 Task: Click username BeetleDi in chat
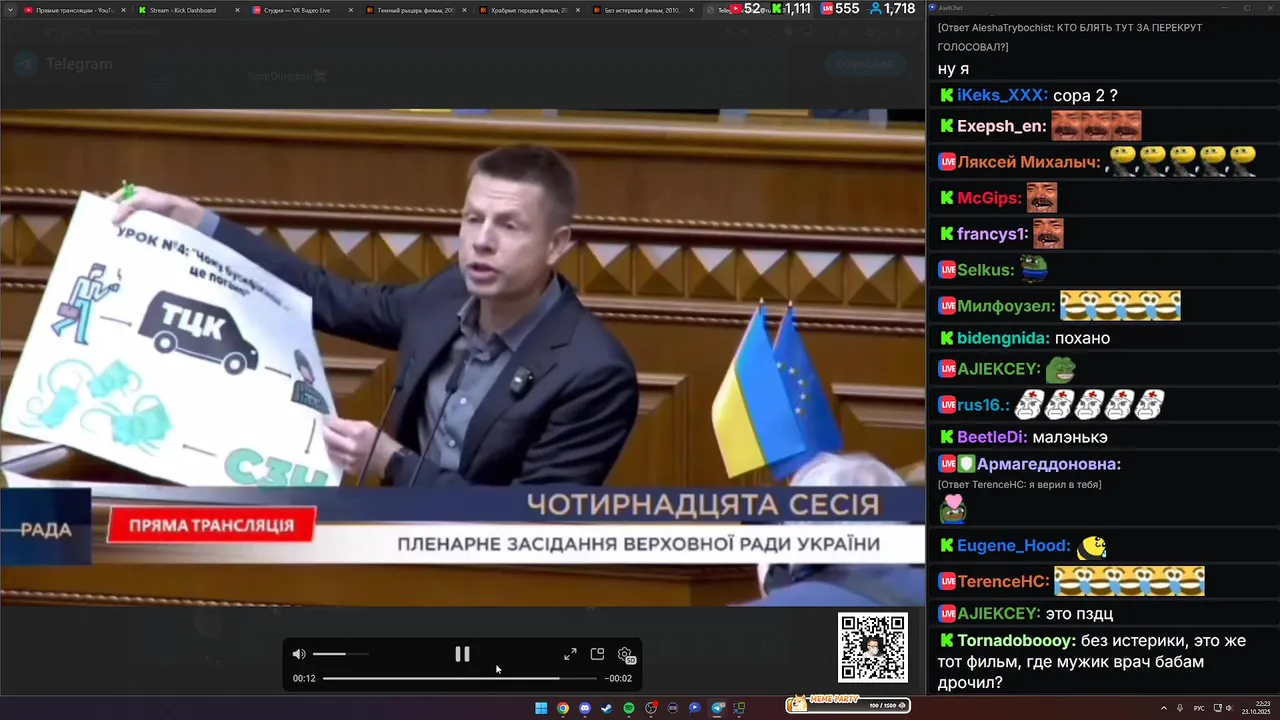pos(992,437)
